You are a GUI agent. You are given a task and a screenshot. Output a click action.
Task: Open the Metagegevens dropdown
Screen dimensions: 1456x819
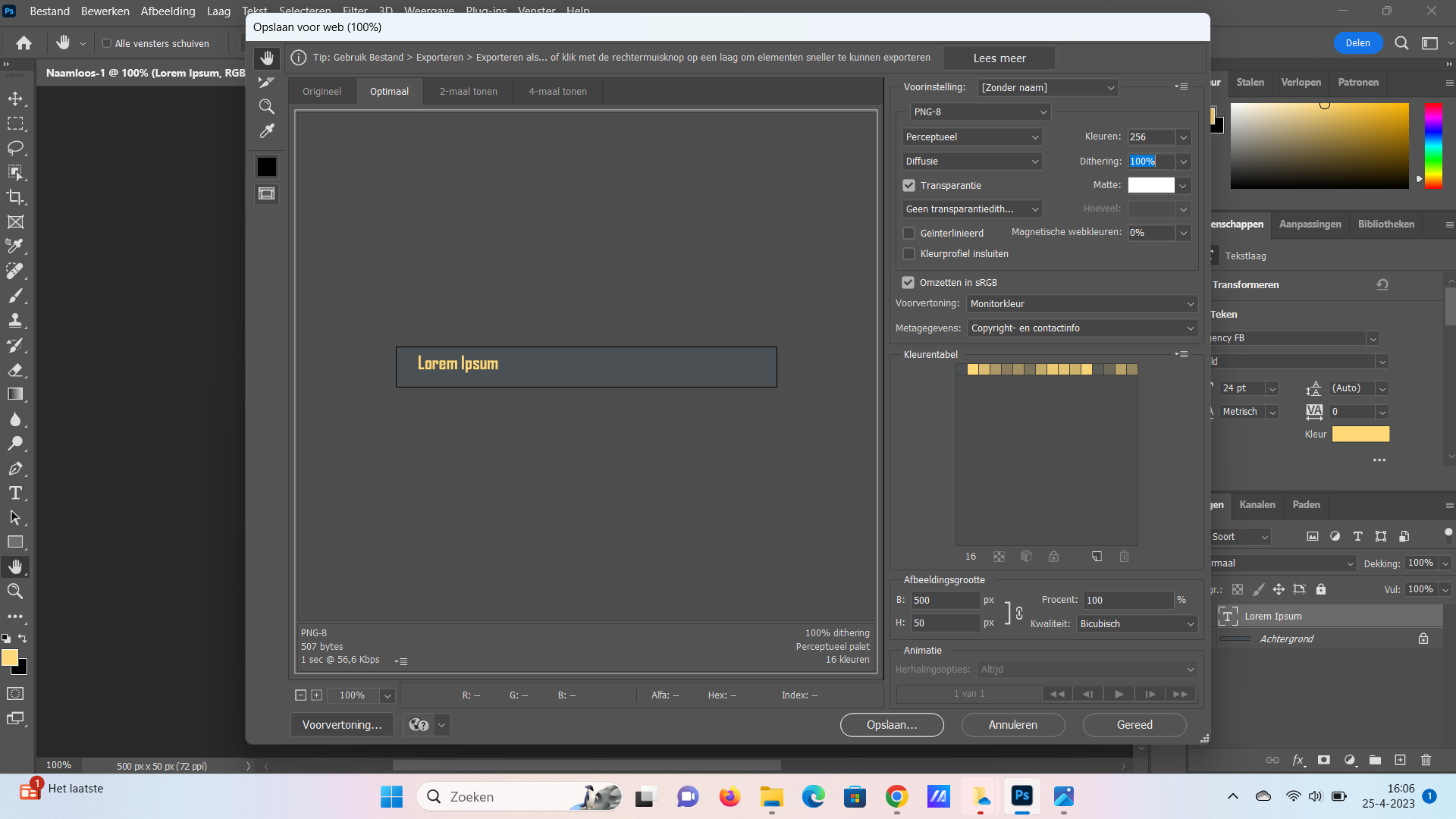pos(1082,328)
